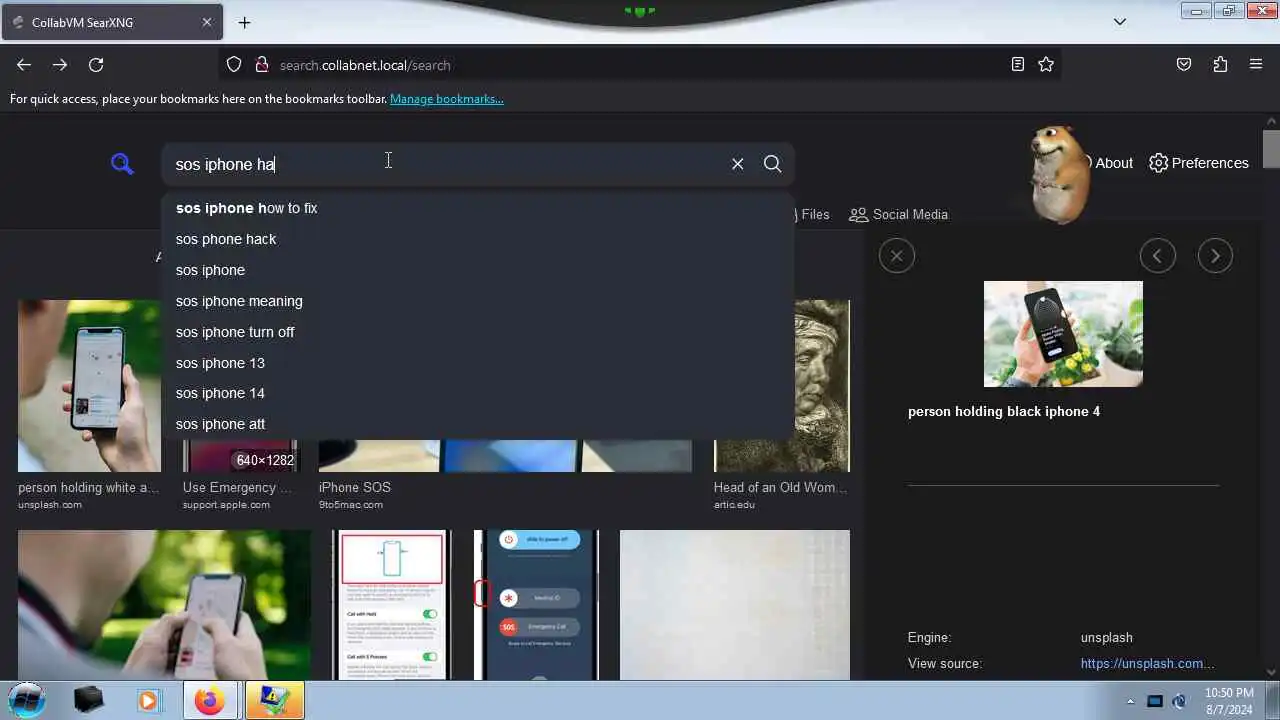Open tracking protection shield icon
This screenshot has width=1280, height=720.
coord(234,65)
